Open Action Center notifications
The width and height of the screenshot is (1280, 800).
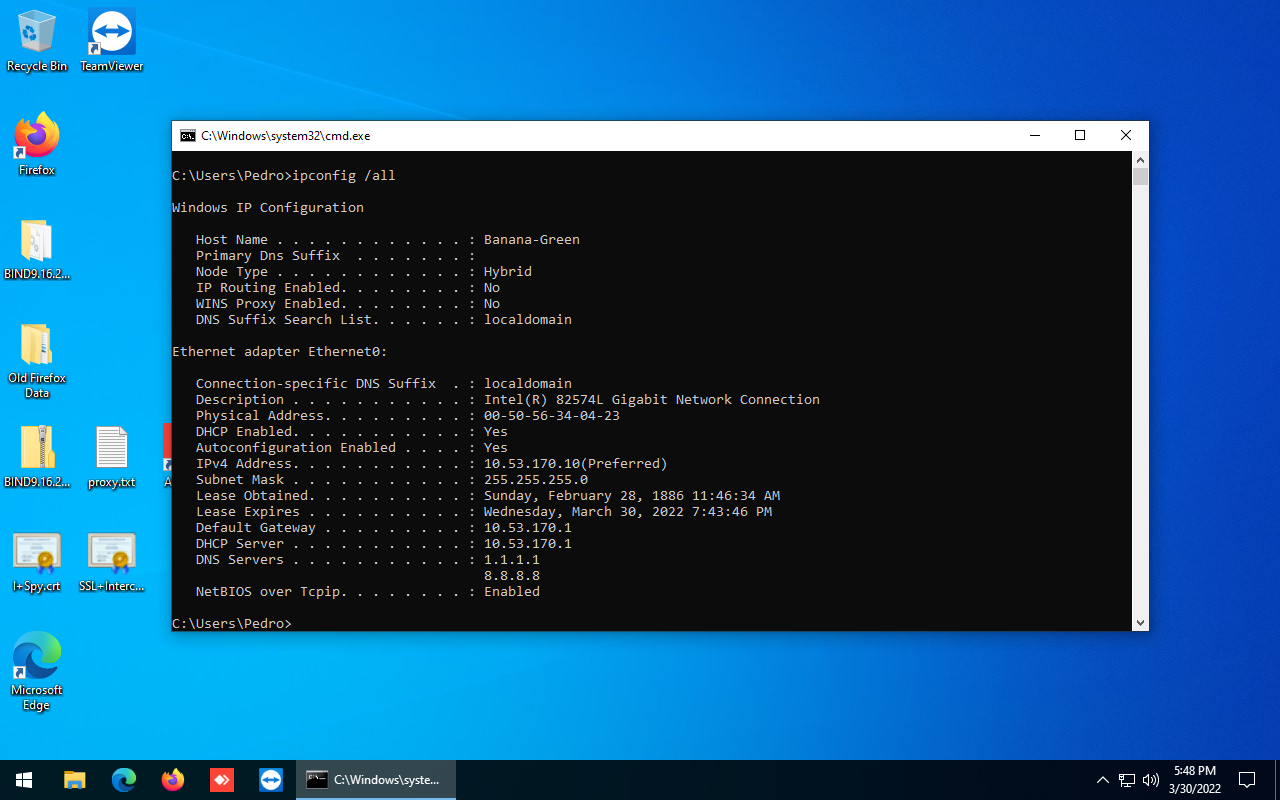(1246, 779)
